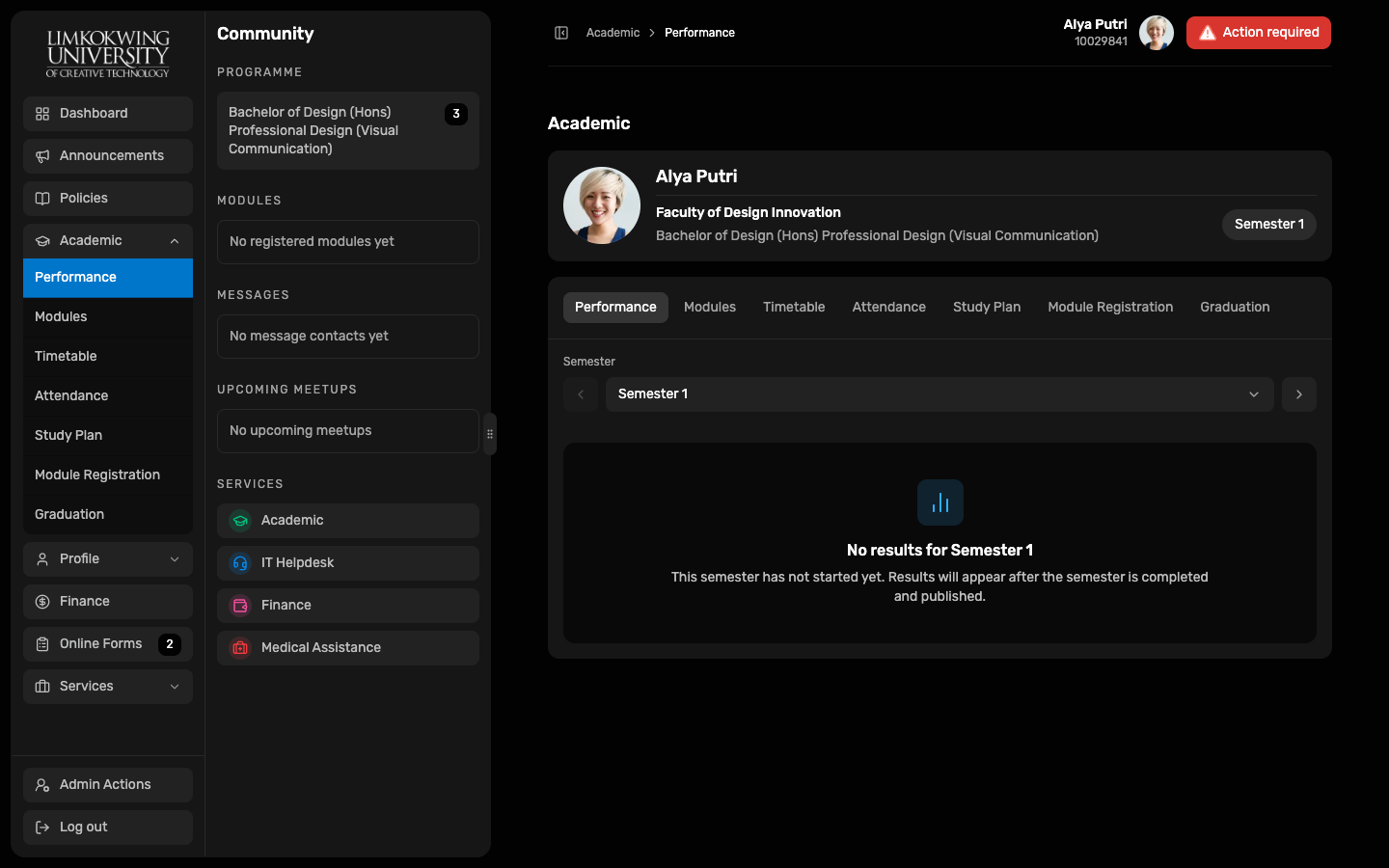1389x868 pixels.
Task: Open the Graduation tab
Action: tap(1235, 308)
